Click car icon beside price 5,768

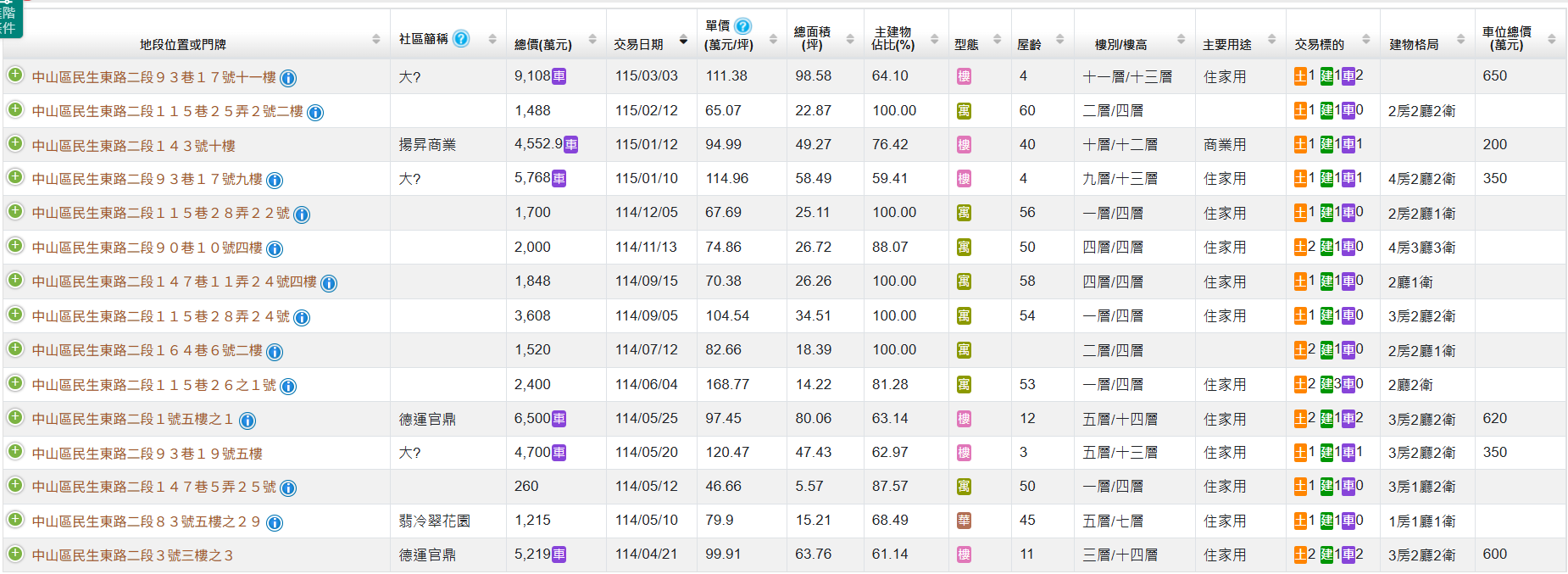pos(559,178)
